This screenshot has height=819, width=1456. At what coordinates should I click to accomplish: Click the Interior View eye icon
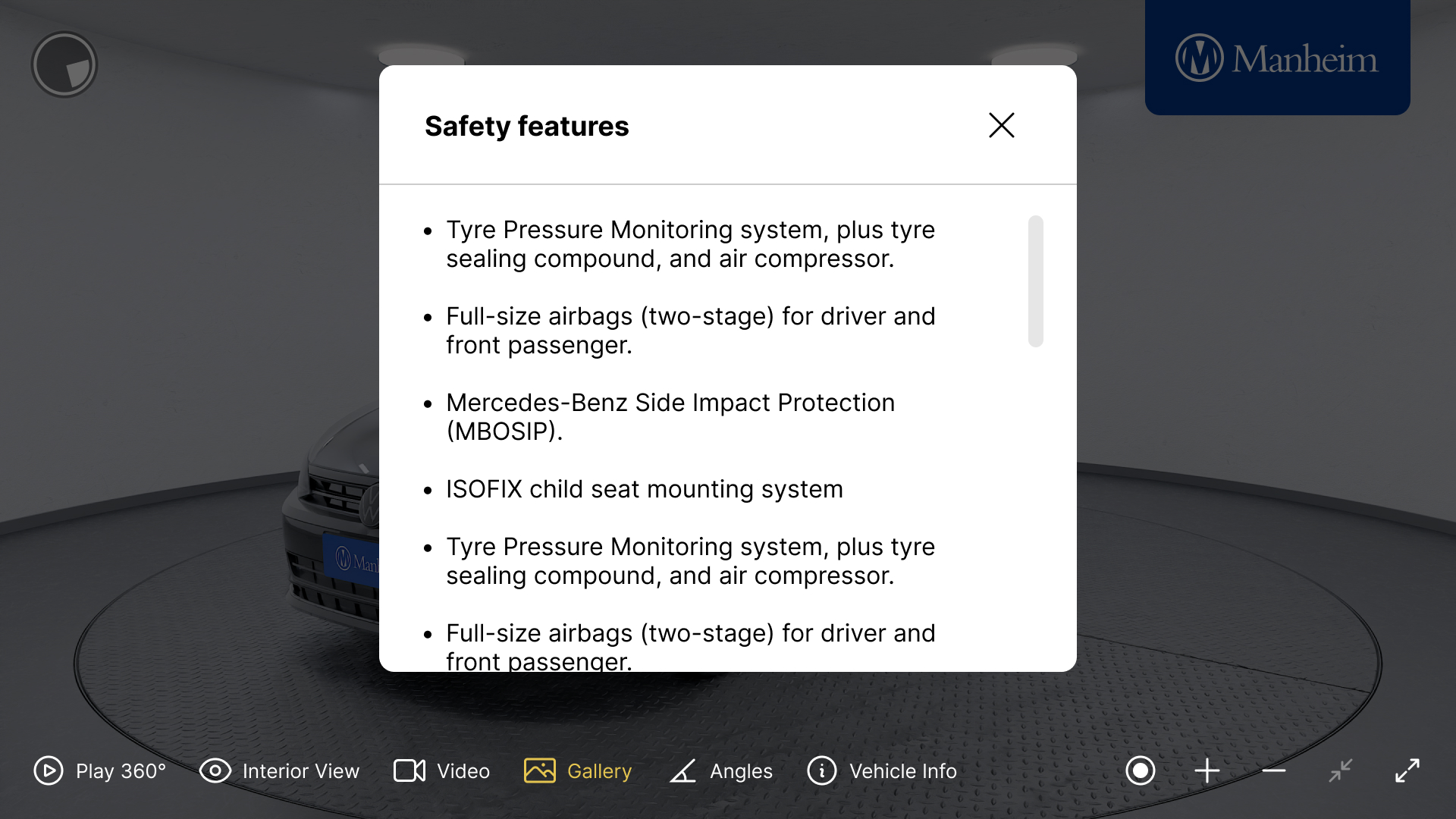click(x=215, y=770)
